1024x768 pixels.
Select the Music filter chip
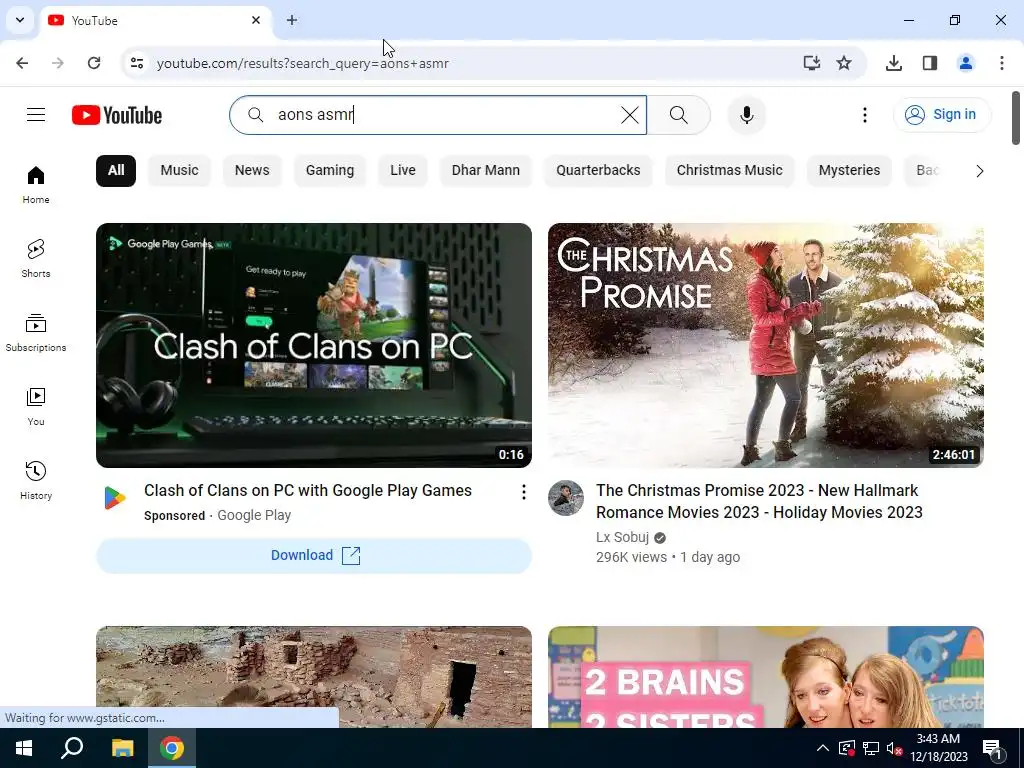coord(179,170)
